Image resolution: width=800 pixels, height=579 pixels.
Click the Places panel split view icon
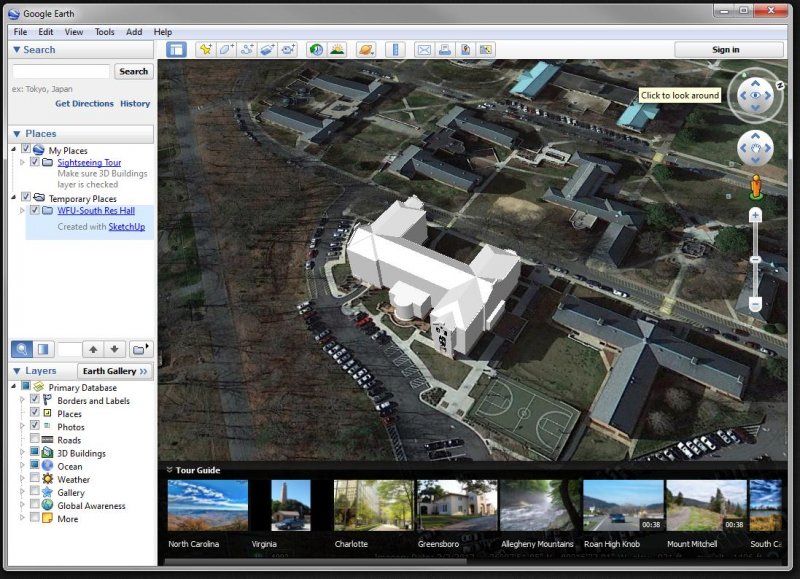point(43,349)
